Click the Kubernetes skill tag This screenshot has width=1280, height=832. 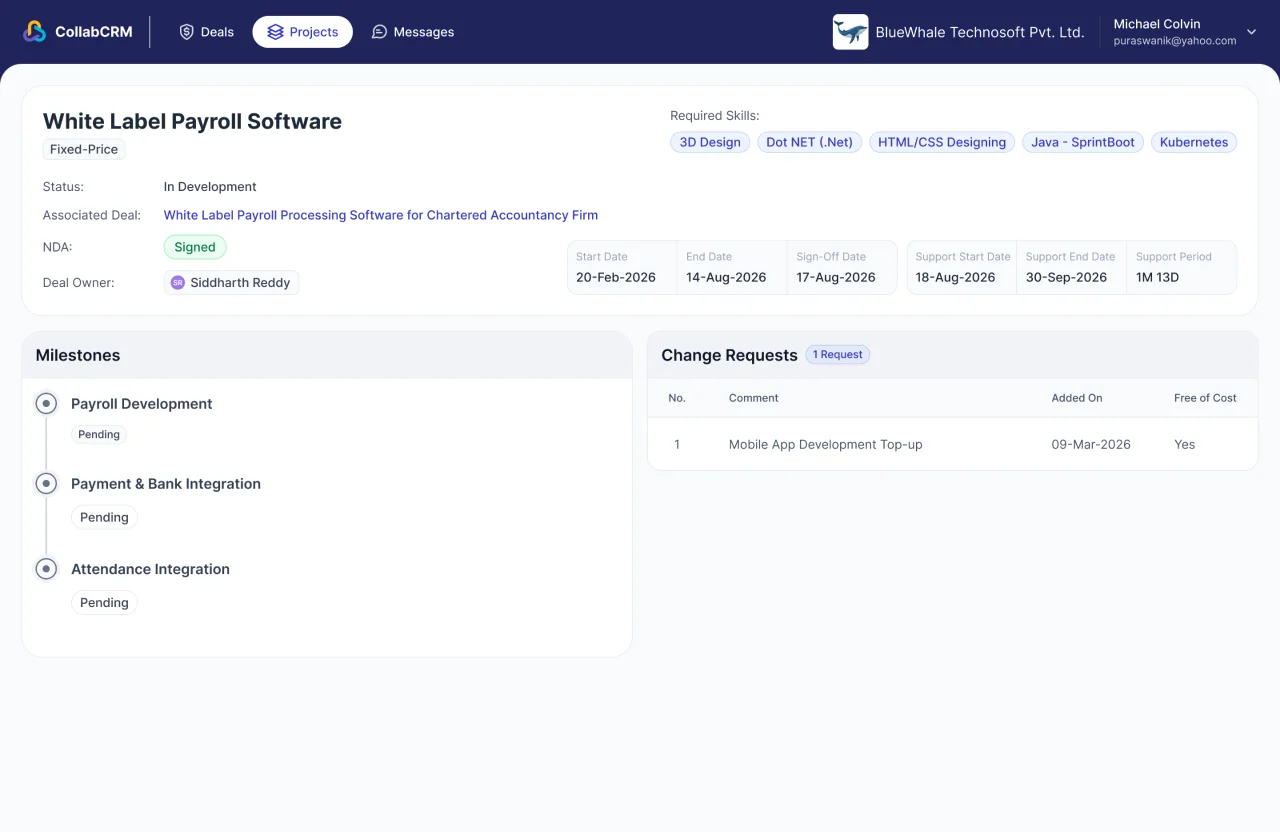(x=1194, y=142)
